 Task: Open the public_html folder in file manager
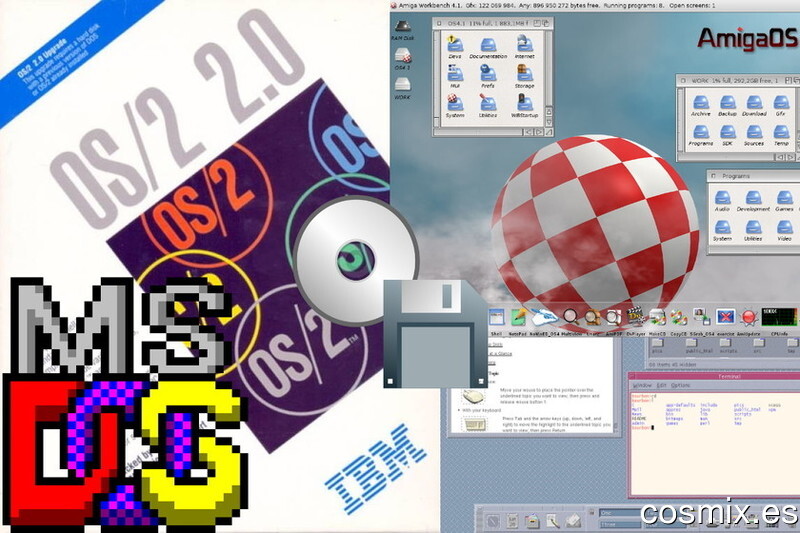pos(699,346)
